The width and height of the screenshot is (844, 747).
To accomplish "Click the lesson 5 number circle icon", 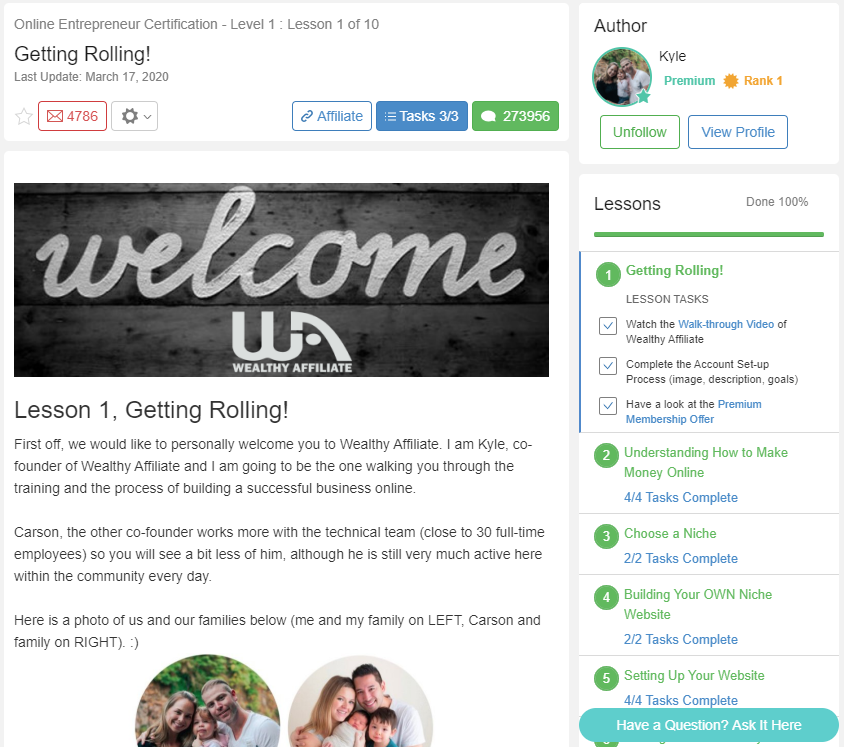I will point(606,678).
